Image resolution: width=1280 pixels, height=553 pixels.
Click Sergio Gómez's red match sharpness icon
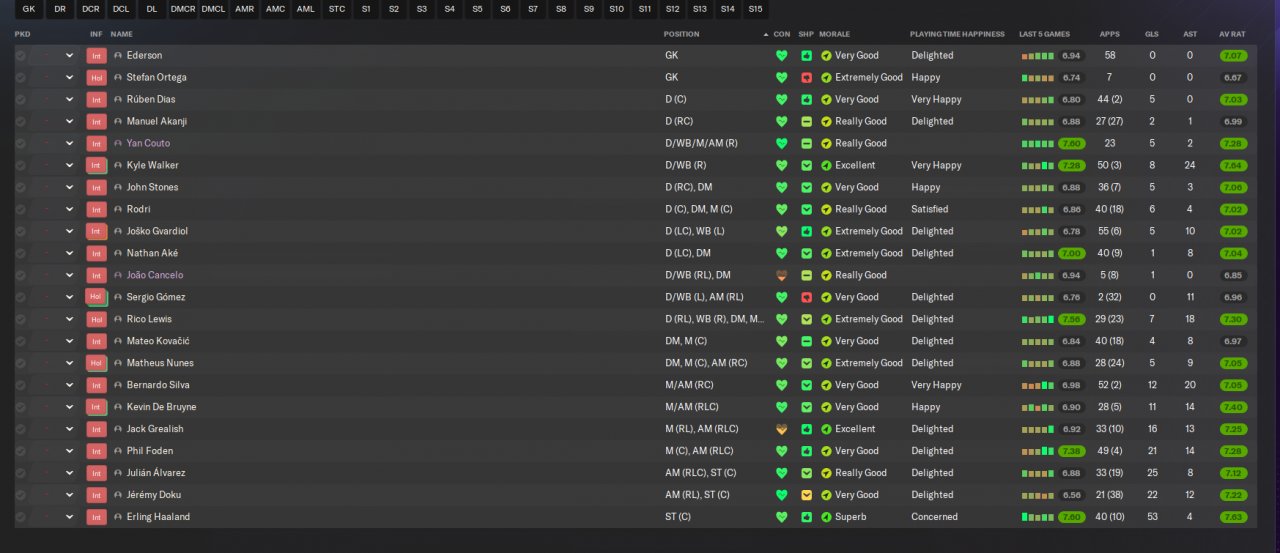[x=806, y=298]
